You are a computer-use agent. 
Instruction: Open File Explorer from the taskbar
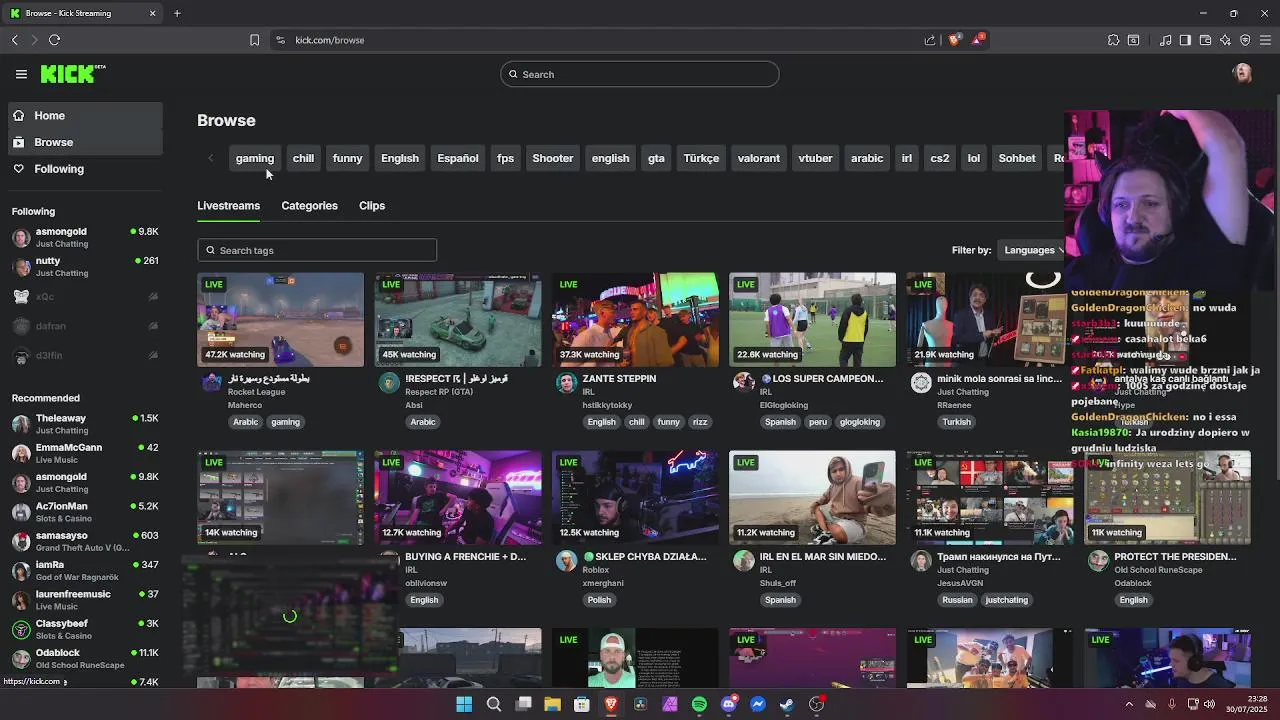[552, 704]
